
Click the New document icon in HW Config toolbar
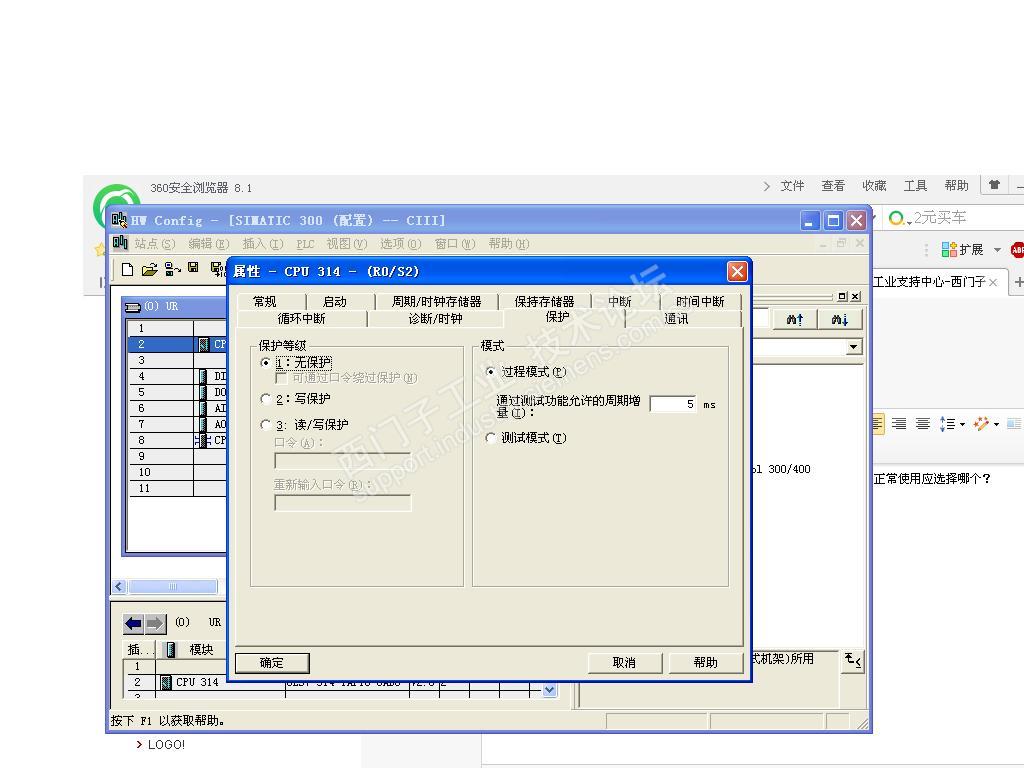[127, 269]
